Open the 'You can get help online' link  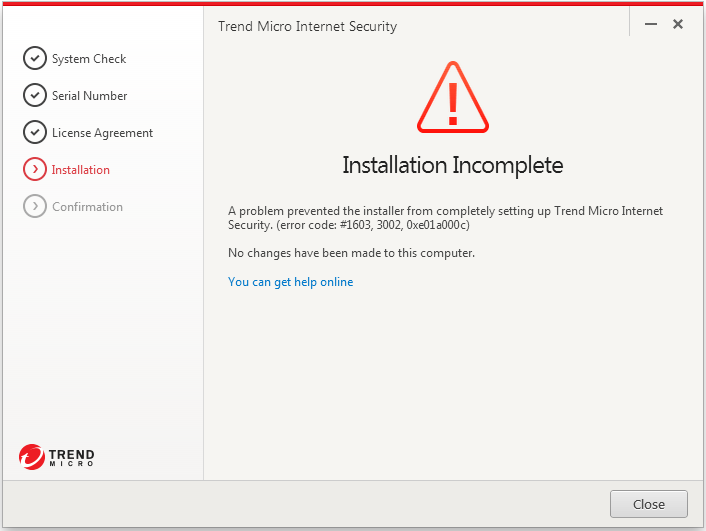pos(290,282)
